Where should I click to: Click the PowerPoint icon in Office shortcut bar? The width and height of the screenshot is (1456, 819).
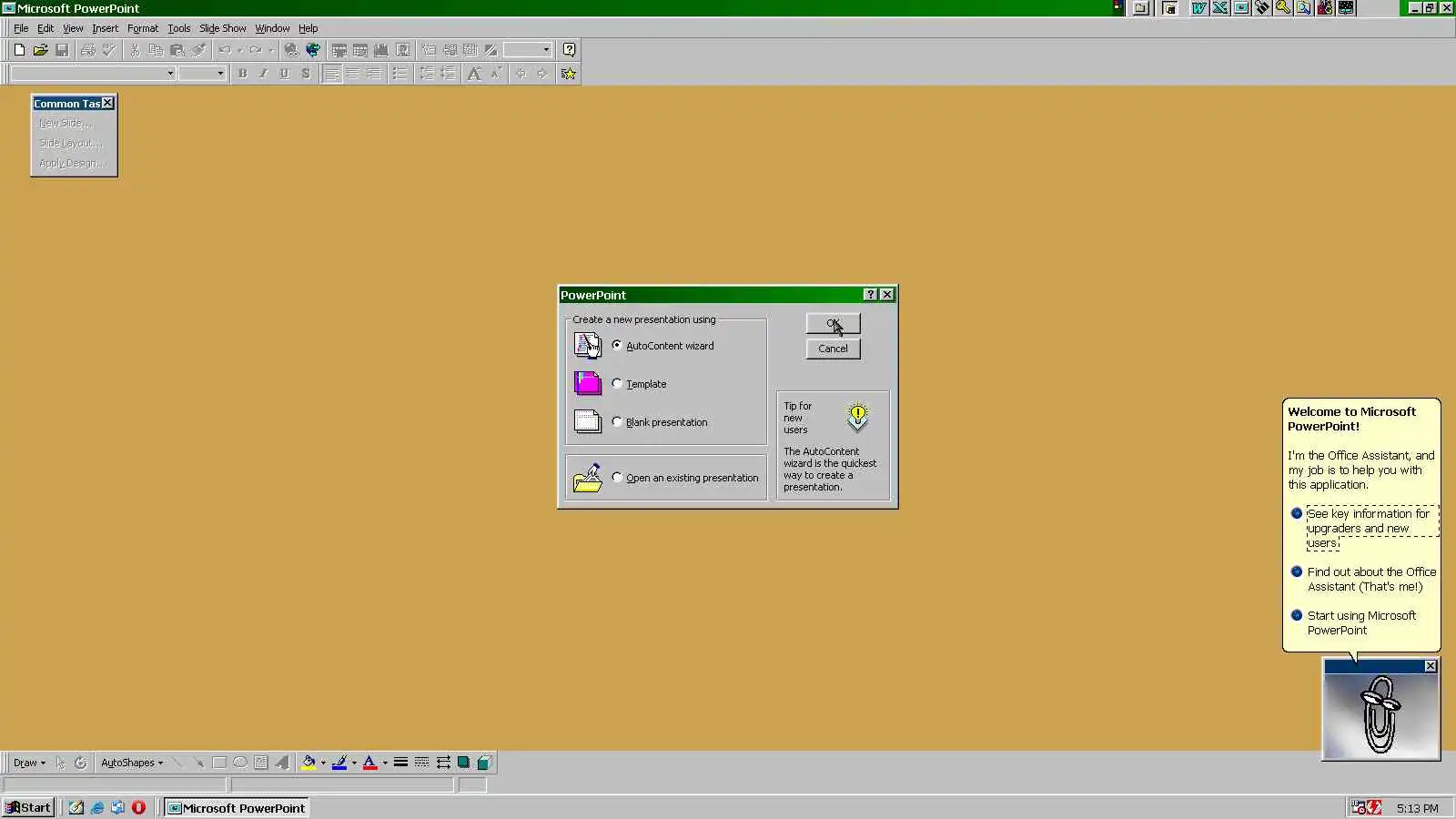1241,8
